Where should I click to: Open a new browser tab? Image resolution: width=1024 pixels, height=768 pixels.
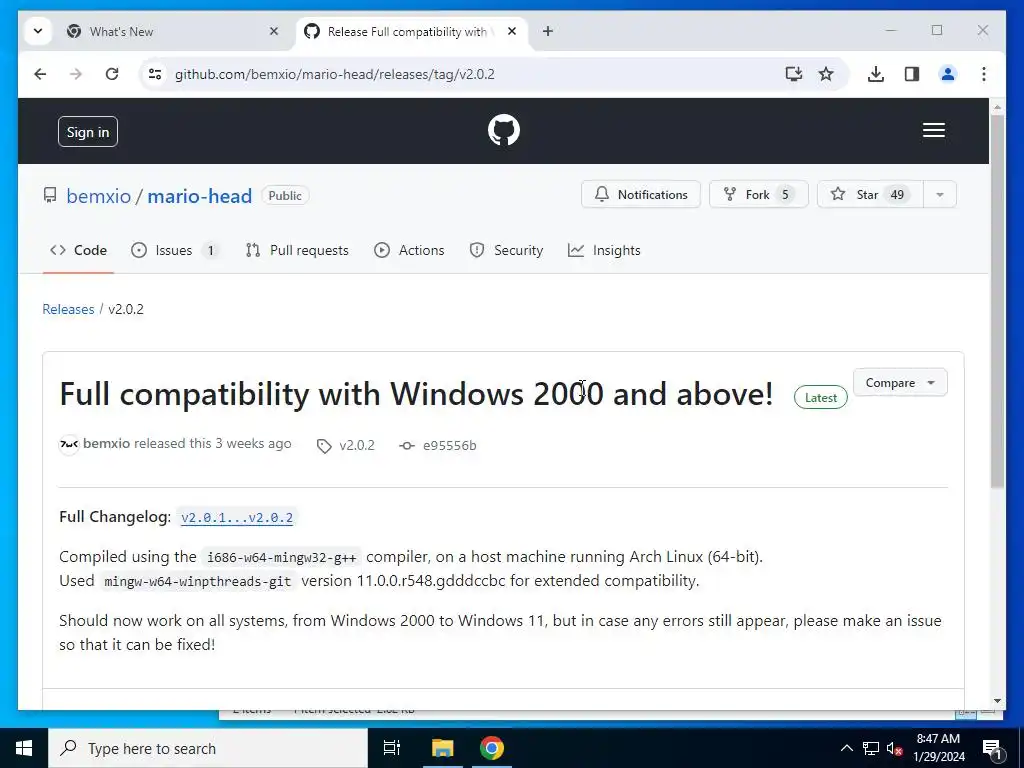pyautogui.click(x=548, y=31)
